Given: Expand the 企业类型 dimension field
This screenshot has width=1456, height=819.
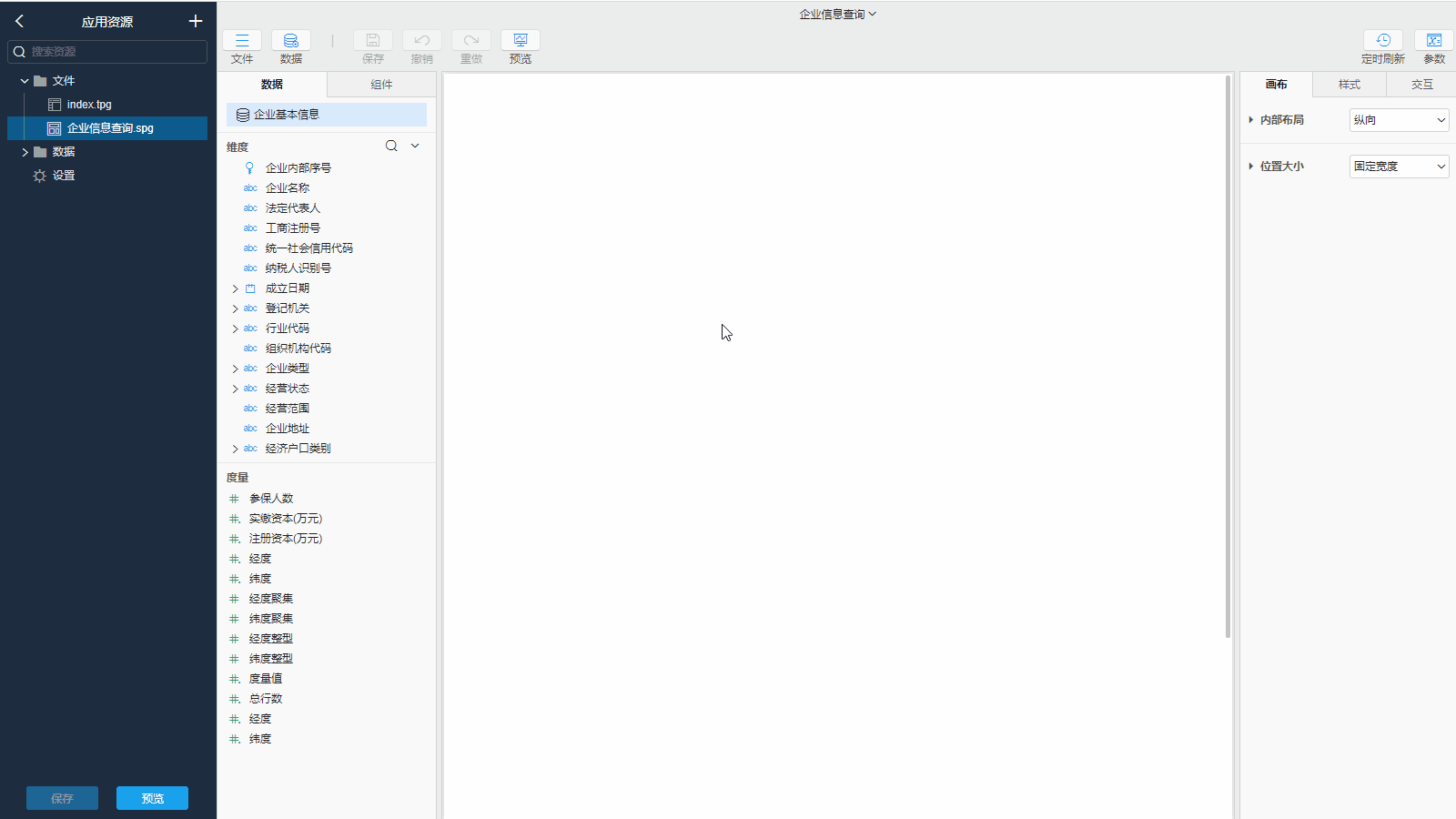Looking at the screenshot, I should [235, 369].
